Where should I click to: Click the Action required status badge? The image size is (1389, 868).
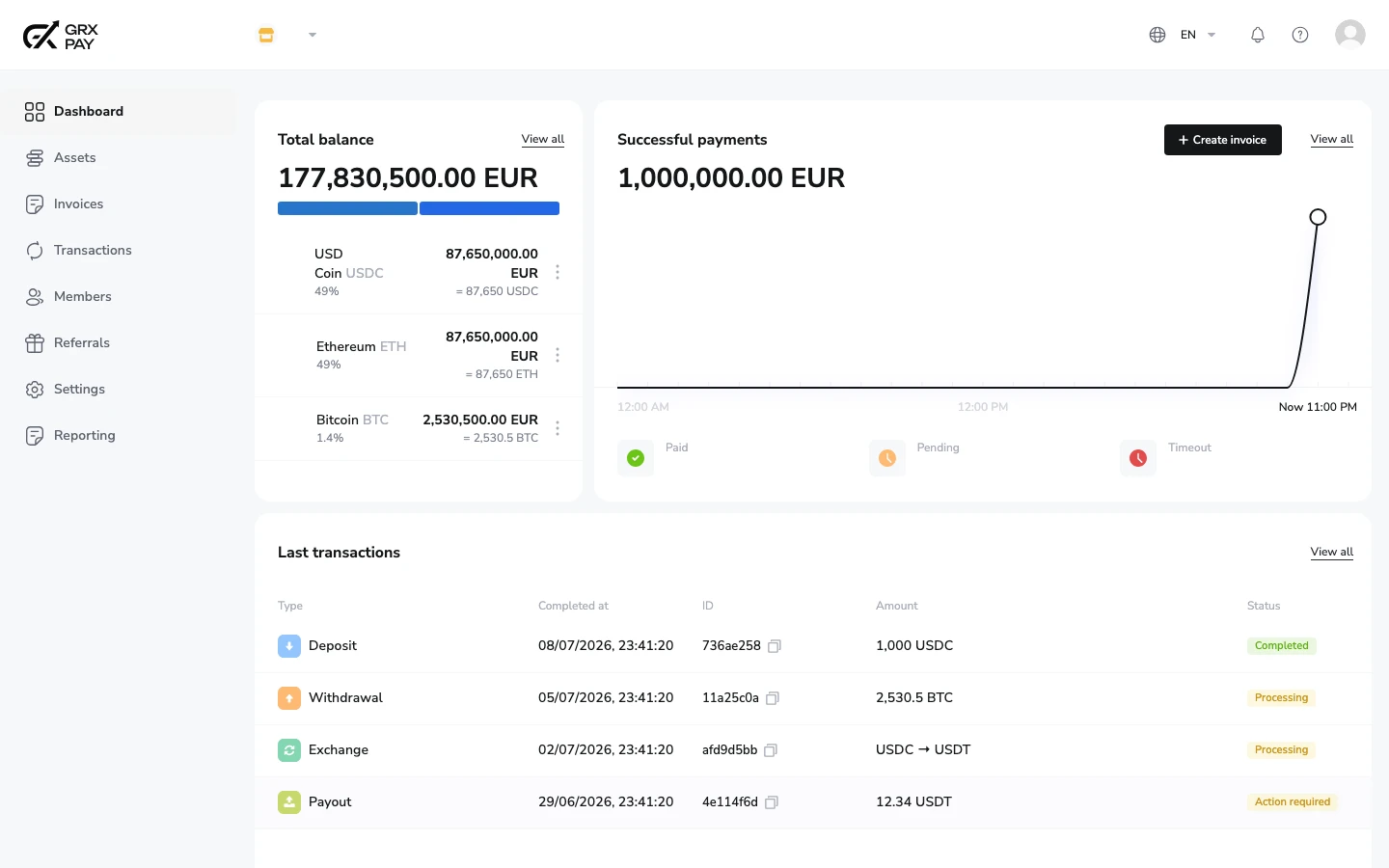click(1293, 802)
